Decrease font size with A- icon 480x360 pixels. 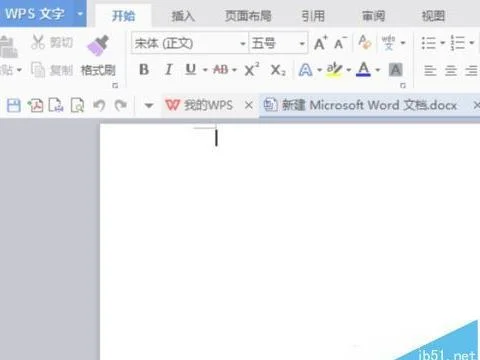[341, 43]
